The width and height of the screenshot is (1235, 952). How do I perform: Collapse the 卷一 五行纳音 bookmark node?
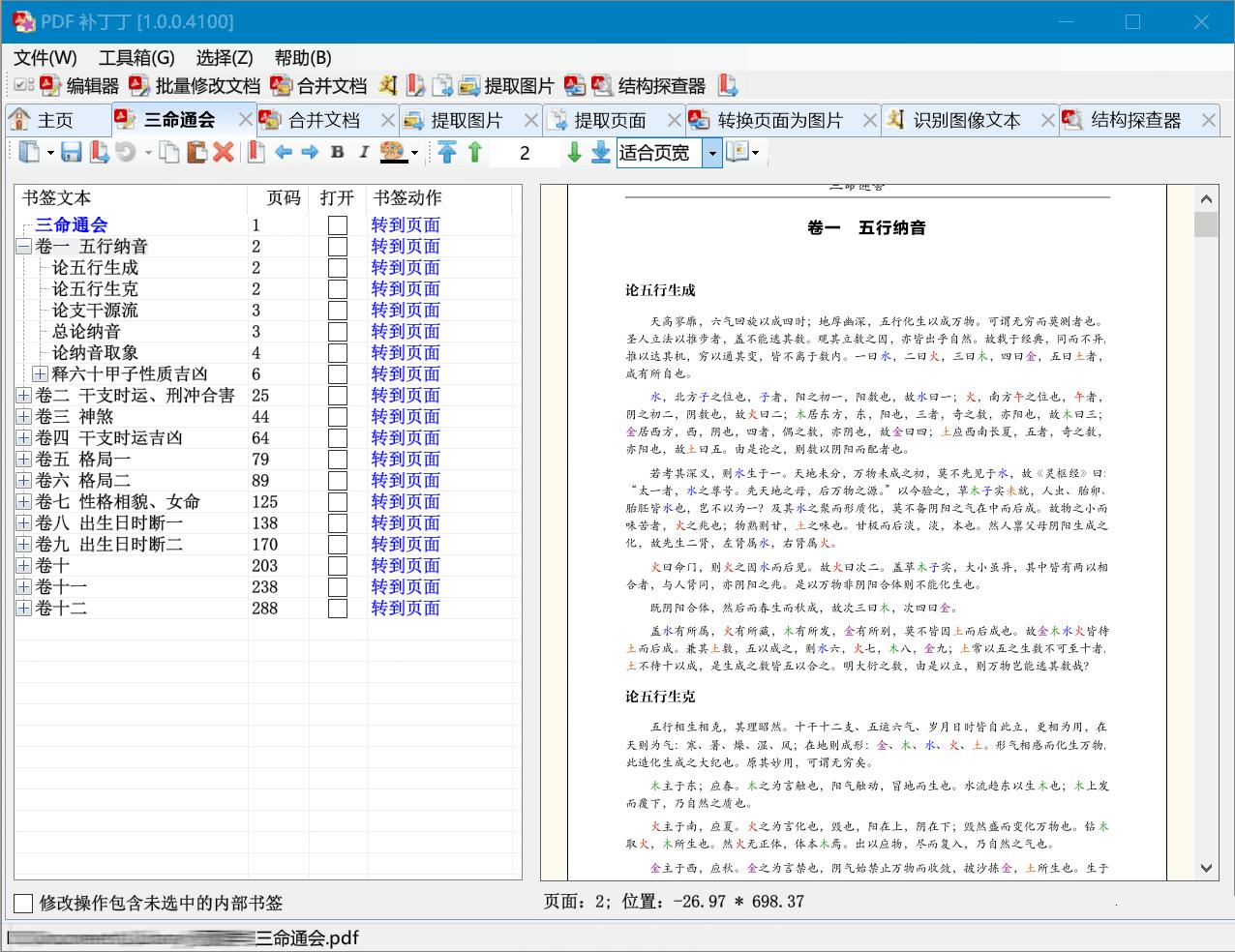tap(22, 246)
